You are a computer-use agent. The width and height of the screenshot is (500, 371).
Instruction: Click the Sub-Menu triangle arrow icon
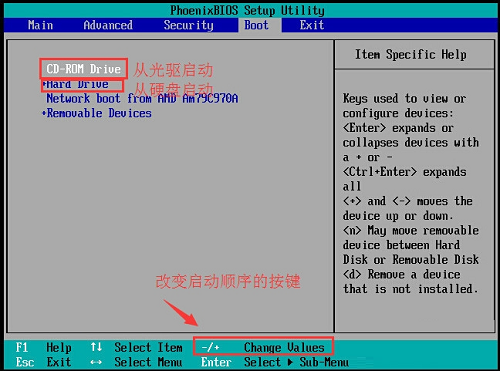pyautogui.click(x=290, y=362)
